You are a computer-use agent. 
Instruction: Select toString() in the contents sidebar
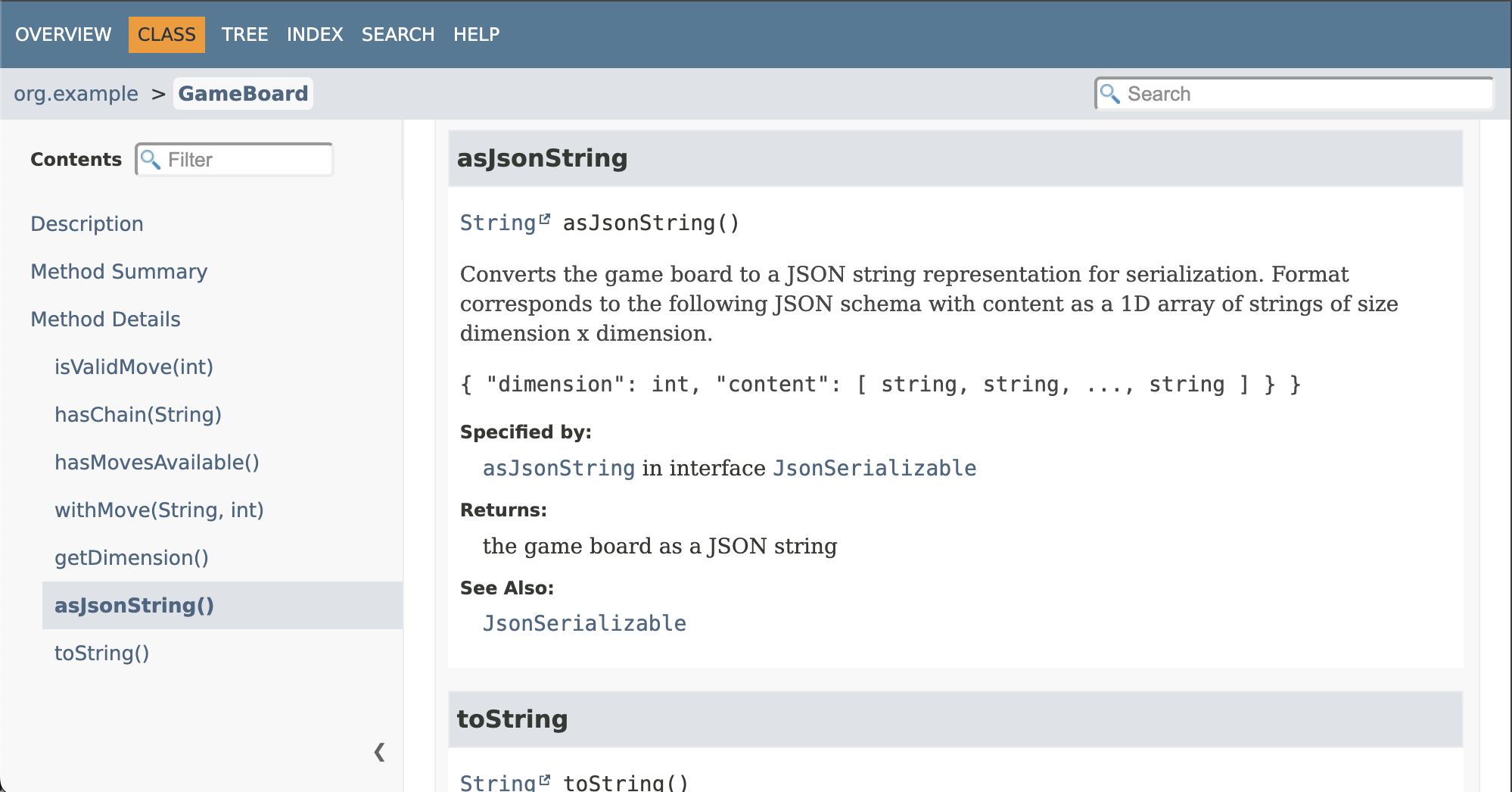point(101,653)
